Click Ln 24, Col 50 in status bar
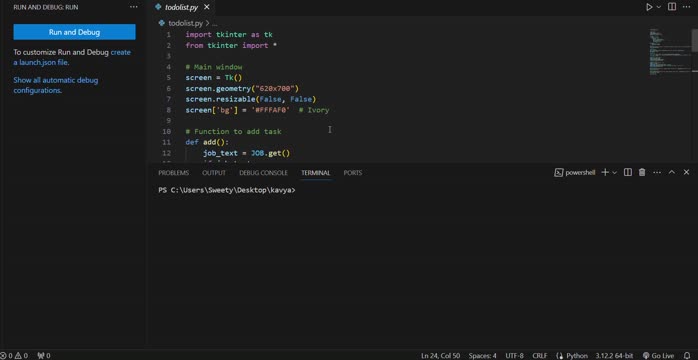698x360 pixels. [440, 356]
